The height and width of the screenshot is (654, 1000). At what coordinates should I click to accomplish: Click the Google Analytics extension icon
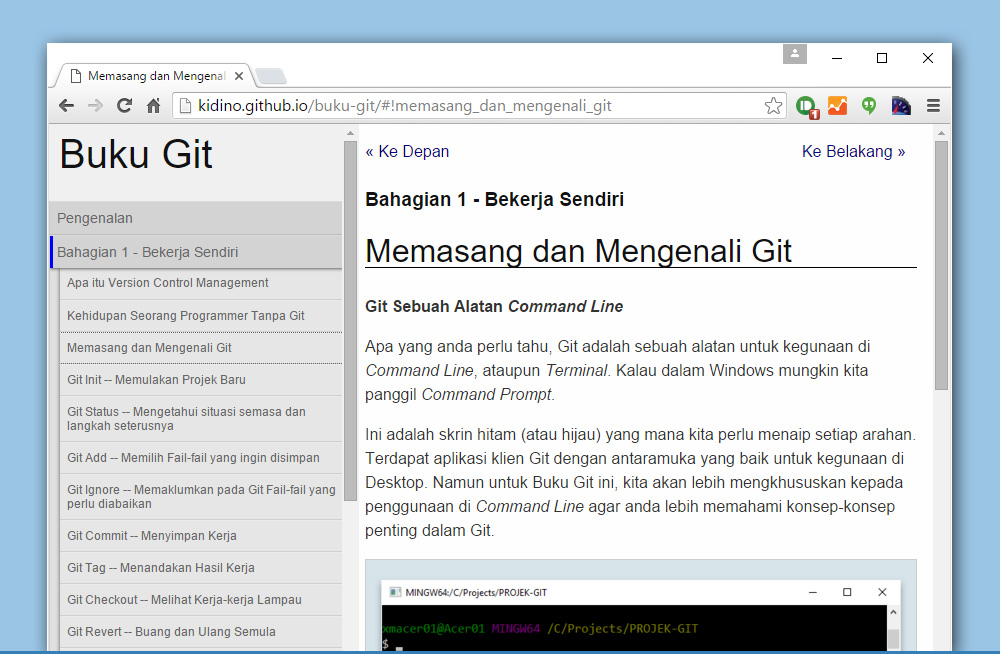[x=837, y=104]
